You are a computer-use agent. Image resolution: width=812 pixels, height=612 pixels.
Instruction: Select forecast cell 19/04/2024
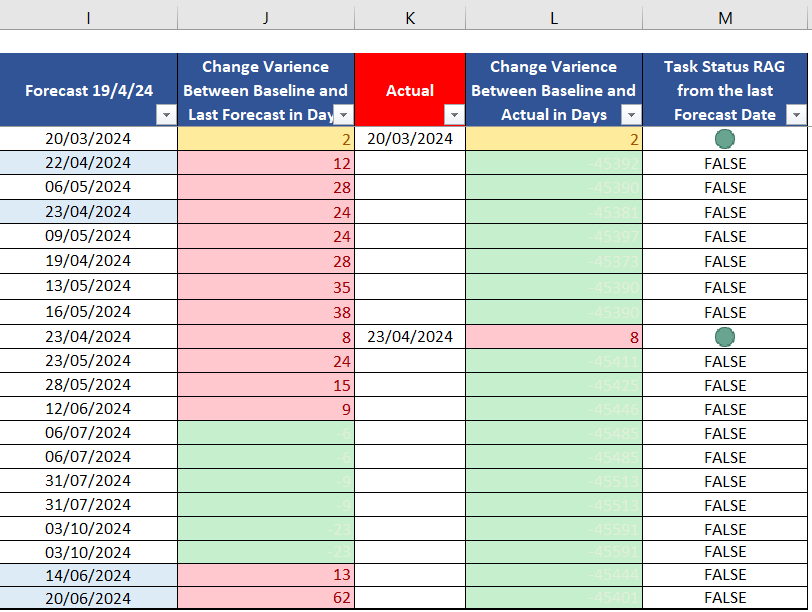pyautogui.click(x=89, y=261)
